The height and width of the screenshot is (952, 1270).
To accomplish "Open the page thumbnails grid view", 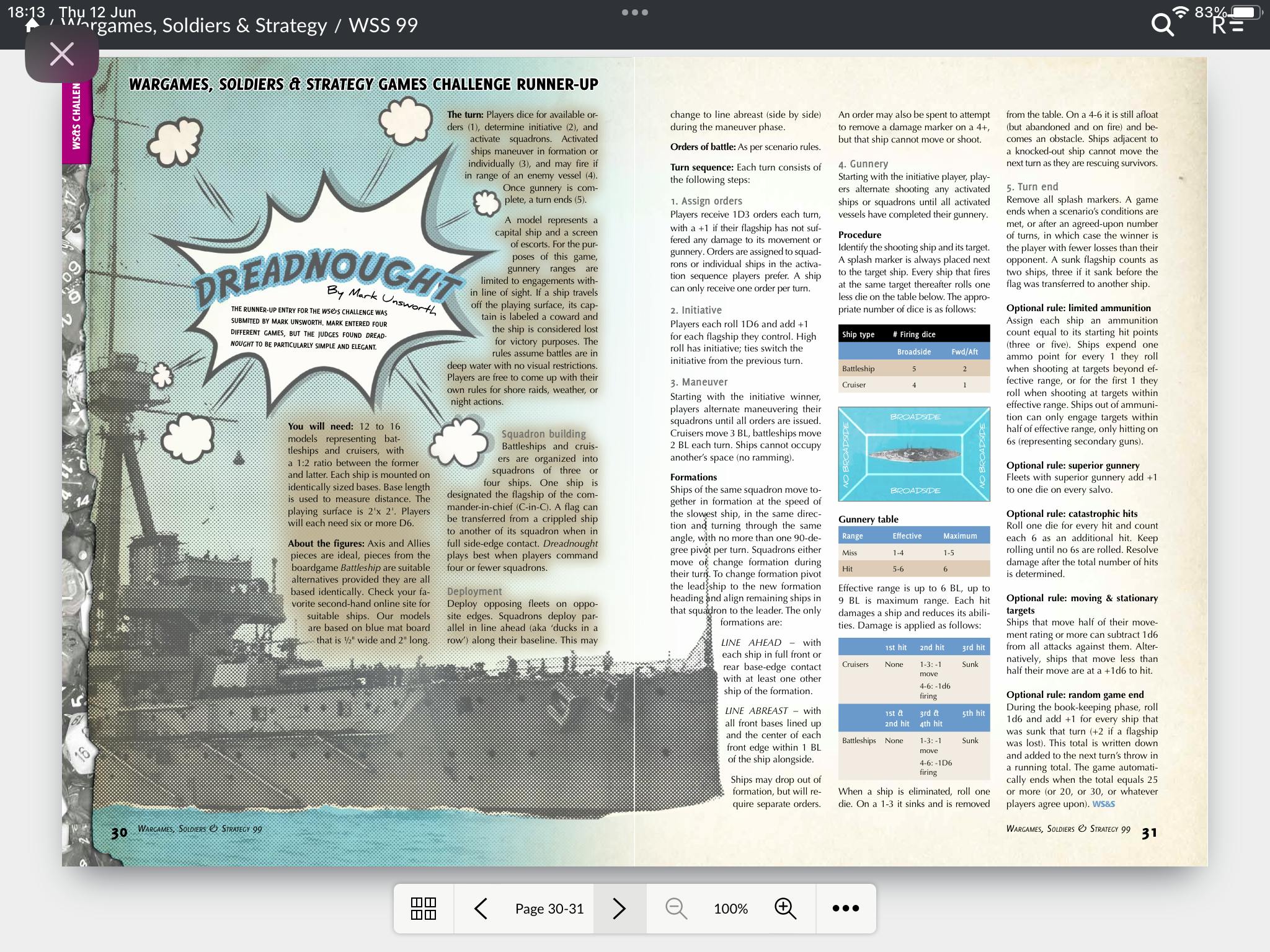I will [424, 909].
